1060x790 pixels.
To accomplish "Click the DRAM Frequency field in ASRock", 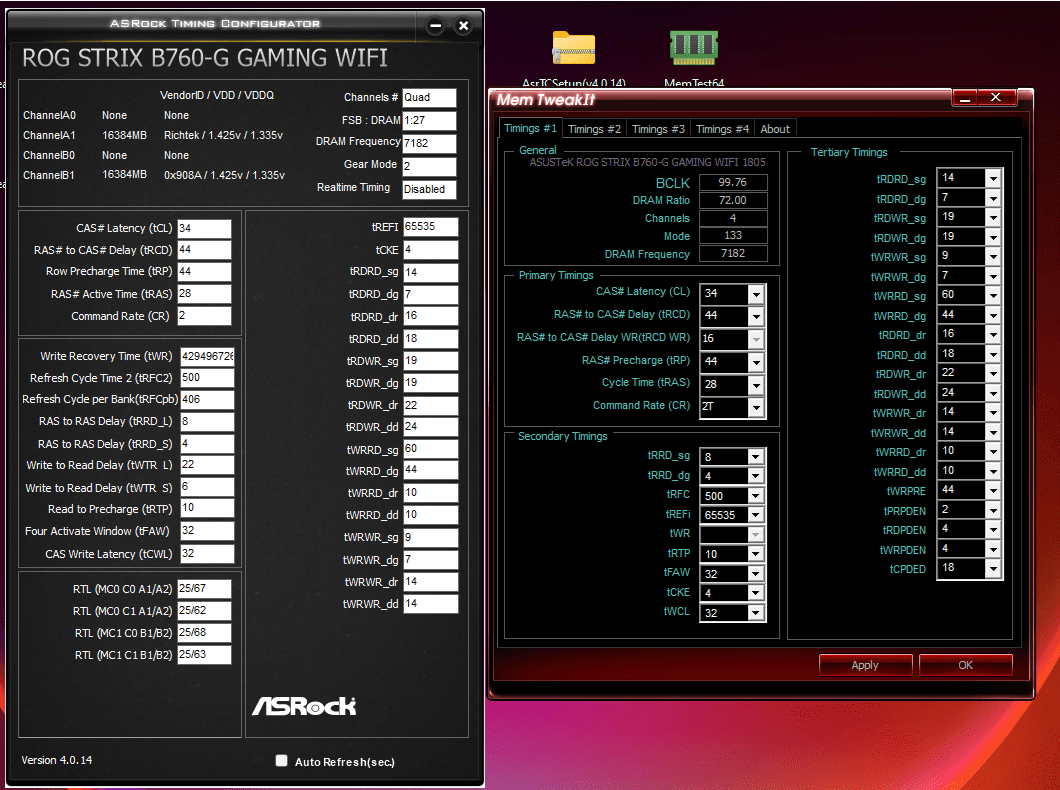I will (x=429, y=143).
